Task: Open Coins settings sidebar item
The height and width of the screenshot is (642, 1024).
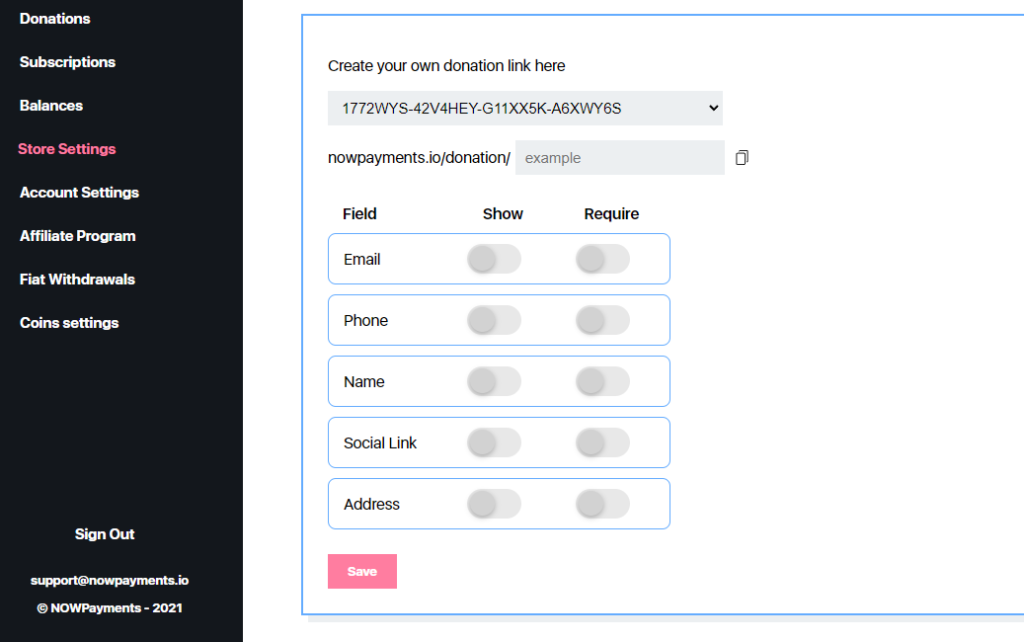Action: pos(69,323)
